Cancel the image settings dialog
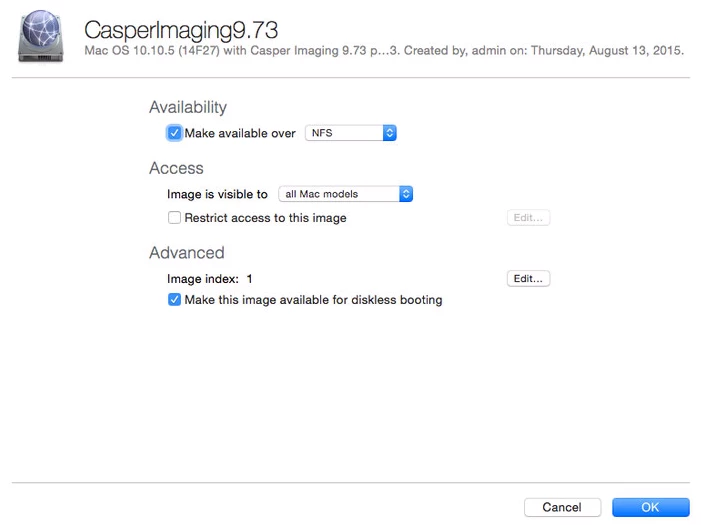The height and width of the screenshot is (525, 701). pyautogui.click(x=562, y=507)
